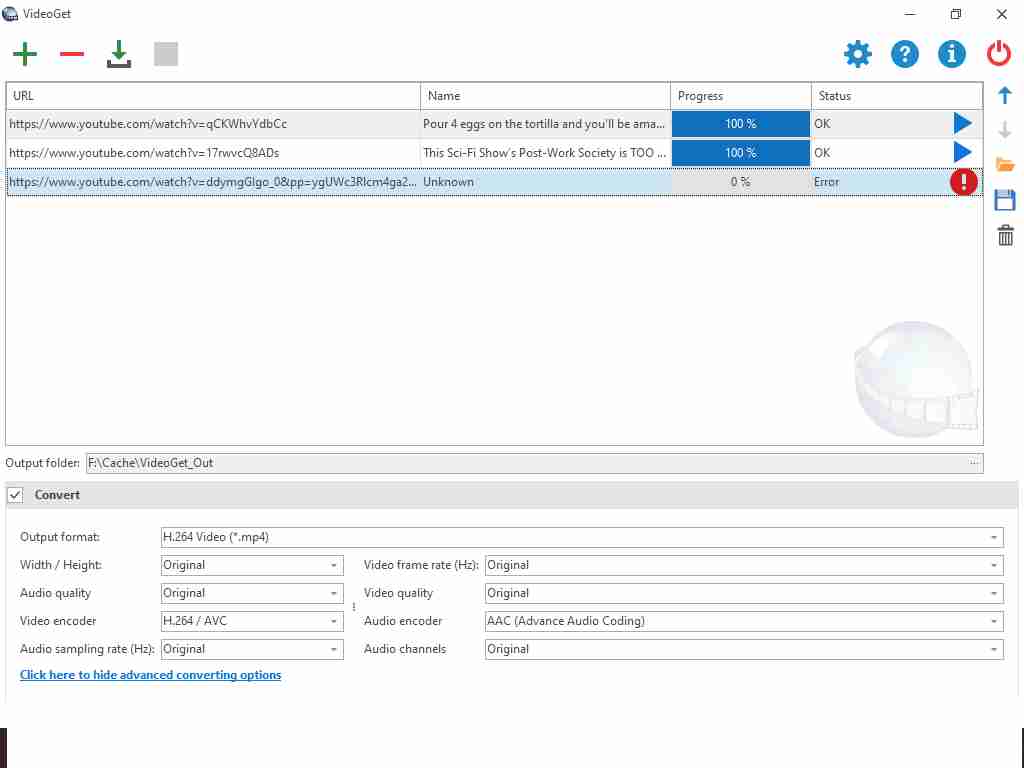Open the Audio encoder dropdown
The width and height of the screenshot is (1024, 768).
tap(744, 621)
